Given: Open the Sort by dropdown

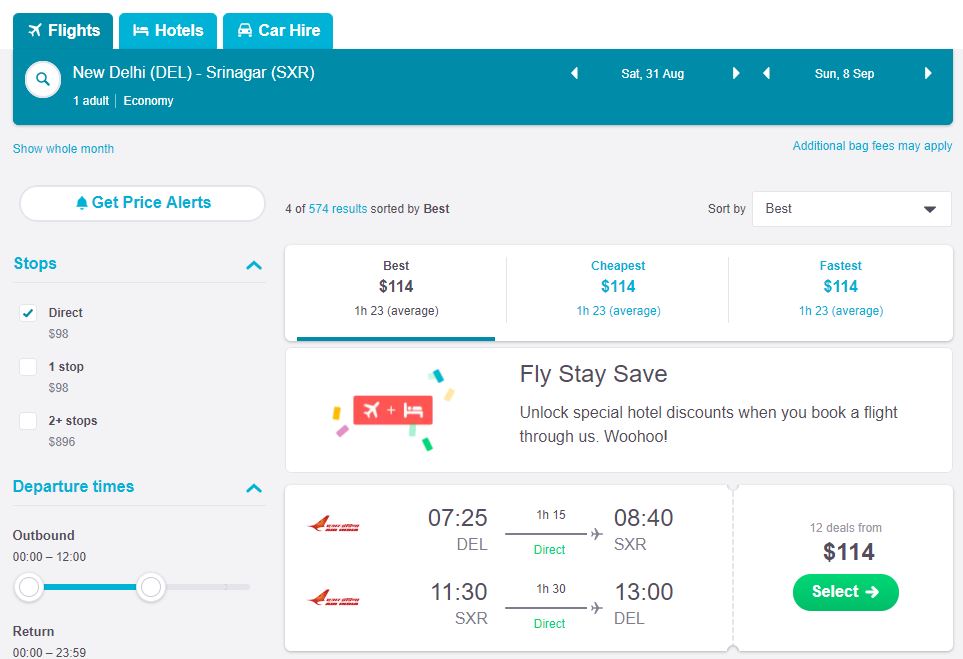Looking at the screenshot, I should click(851, 209).
